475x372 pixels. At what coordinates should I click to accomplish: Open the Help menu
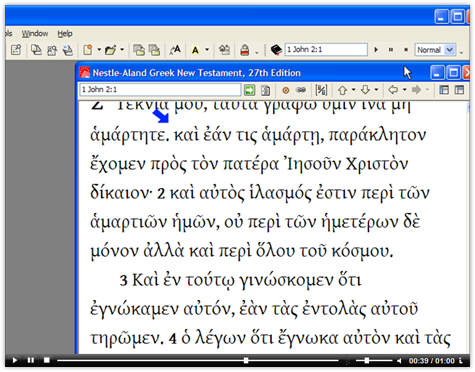click(x=65, y=33)
